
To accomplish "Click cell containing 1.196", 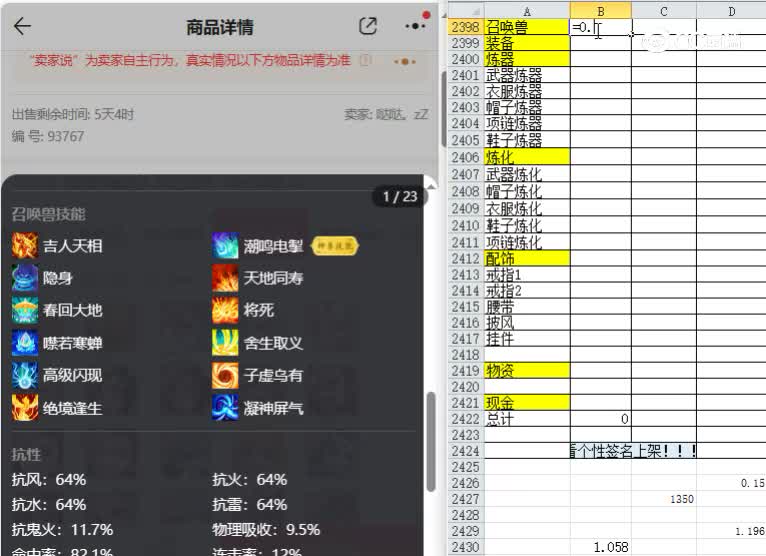I will tap(731, 531).
